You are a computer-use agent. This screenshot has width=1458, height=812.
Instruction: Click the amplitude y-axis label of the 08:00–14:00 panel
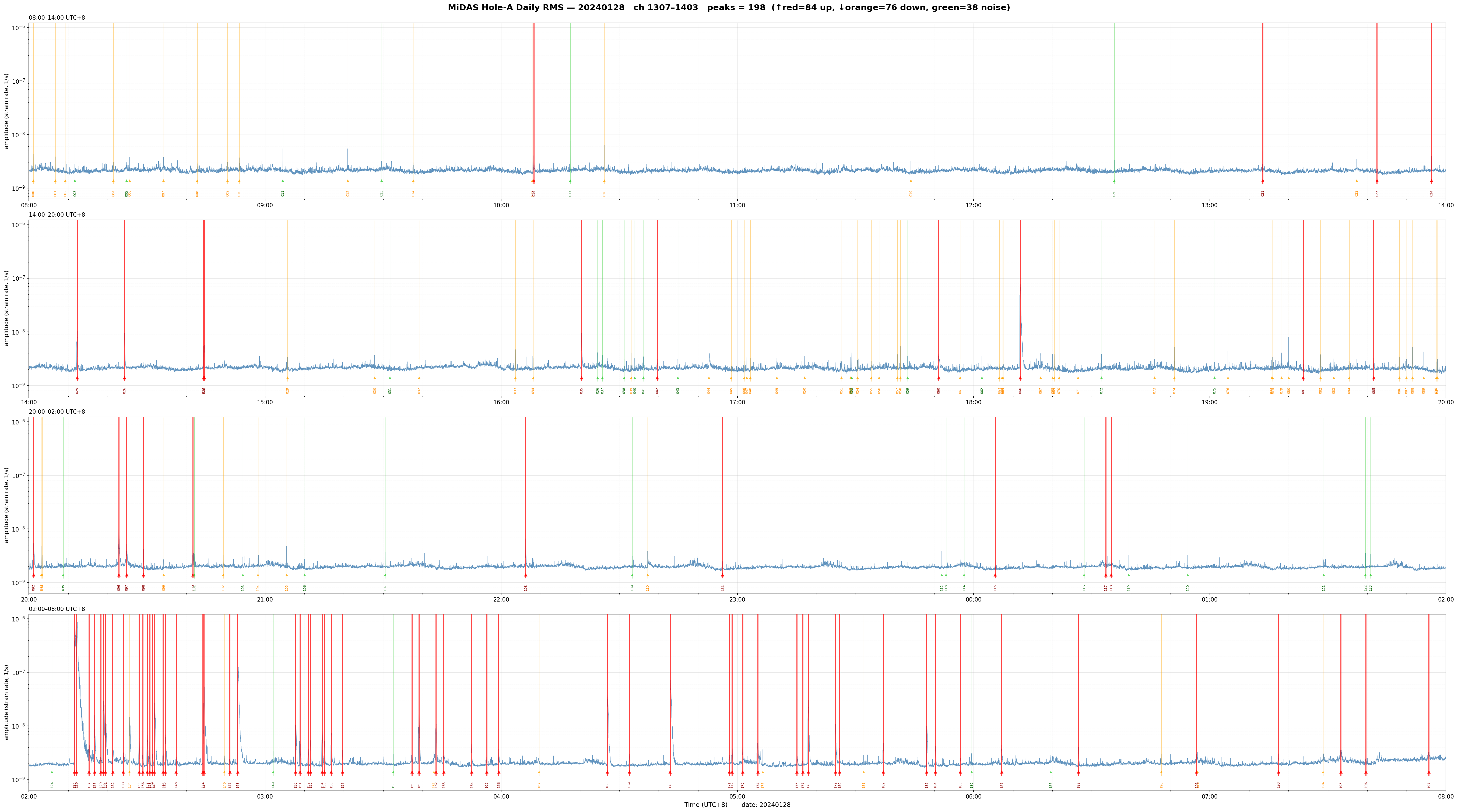tap(7, 111)
